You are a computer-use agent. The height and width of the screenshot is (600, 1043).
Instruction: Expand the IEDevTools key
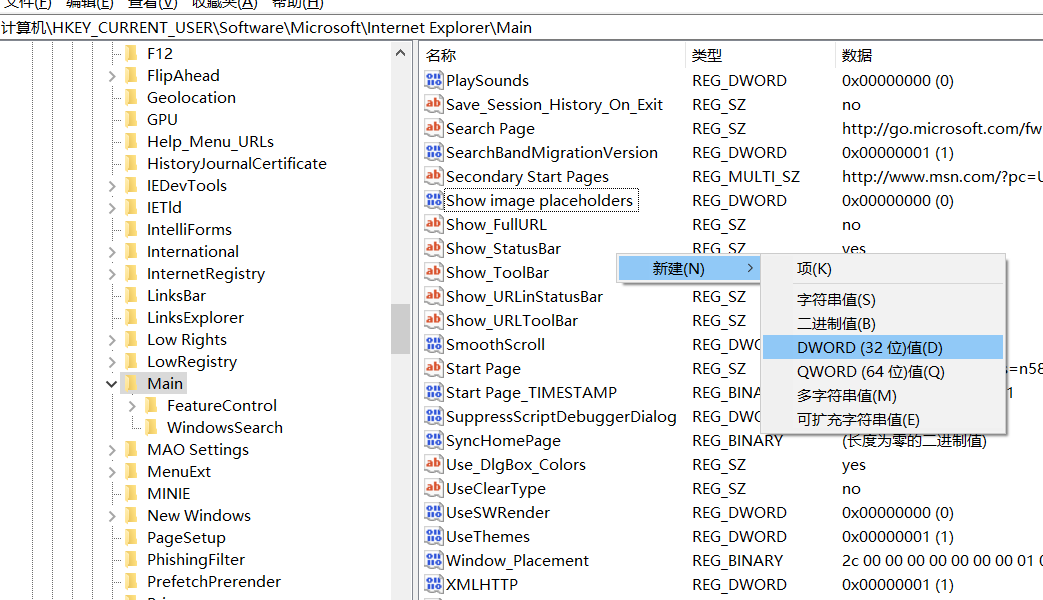[x=112, y=186]
